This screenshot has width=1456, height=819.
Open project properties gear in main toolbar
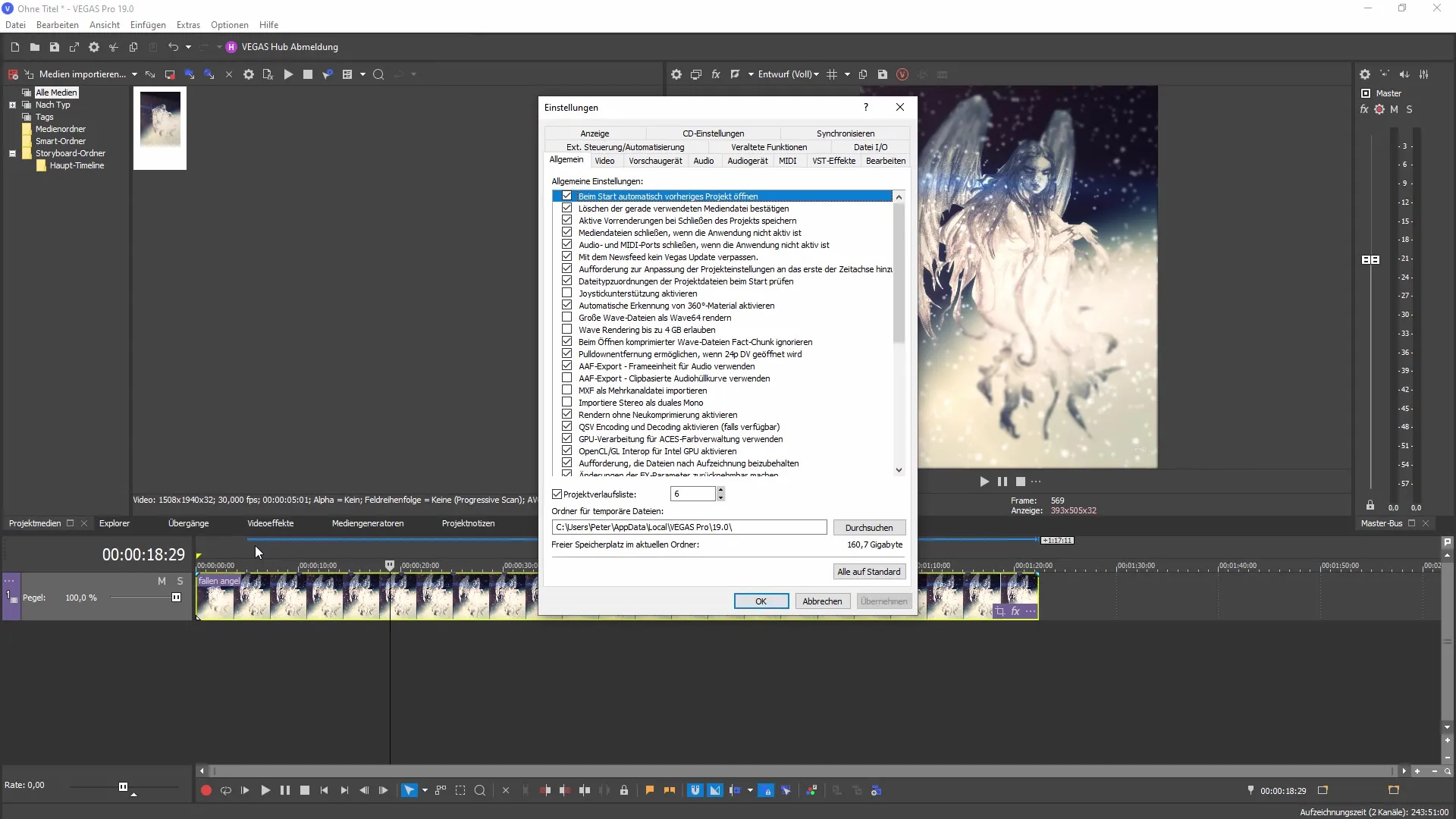(x=94, y=47)
